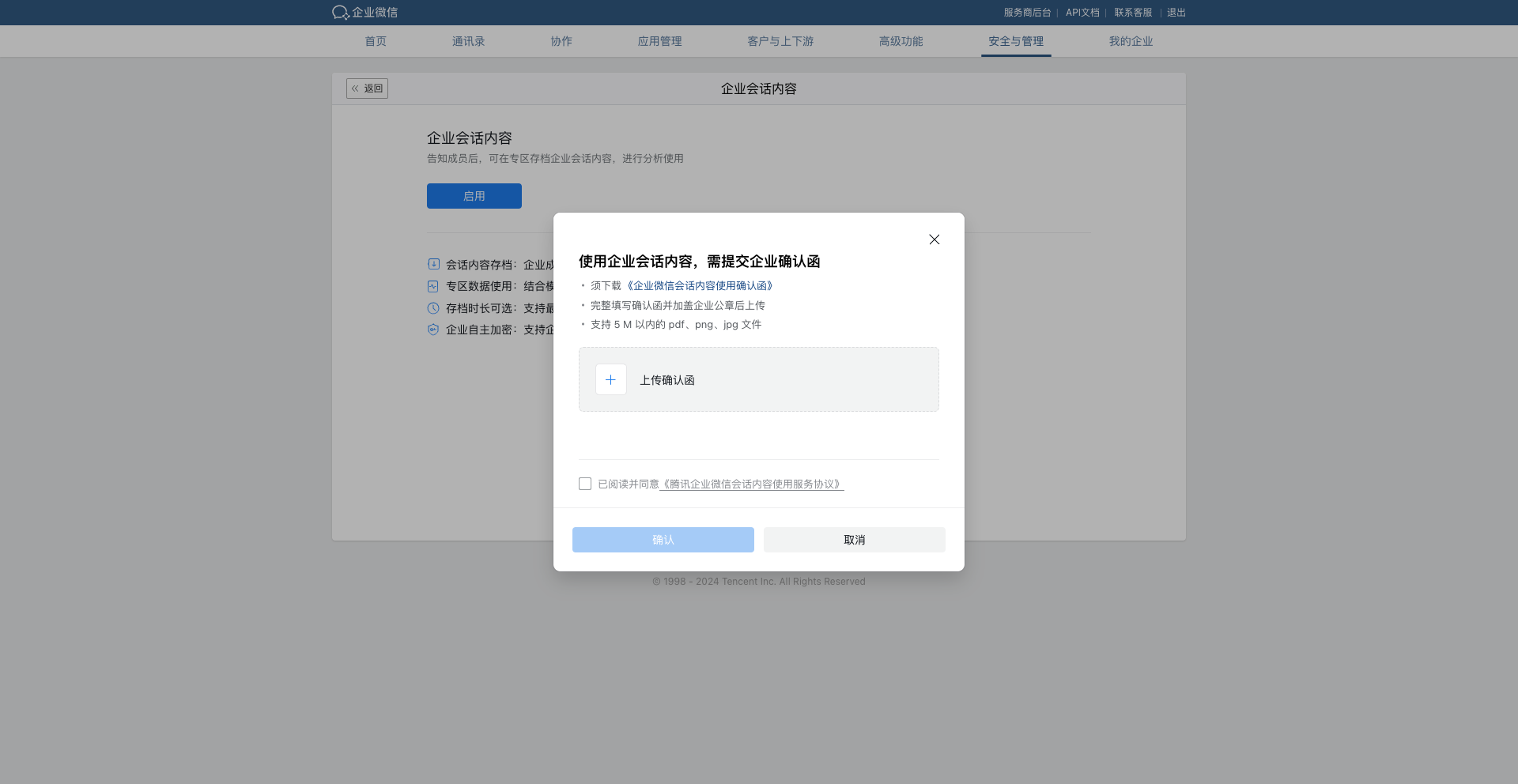Click the 取消 cancel button
1518x784 pixels.
[853, 540]
